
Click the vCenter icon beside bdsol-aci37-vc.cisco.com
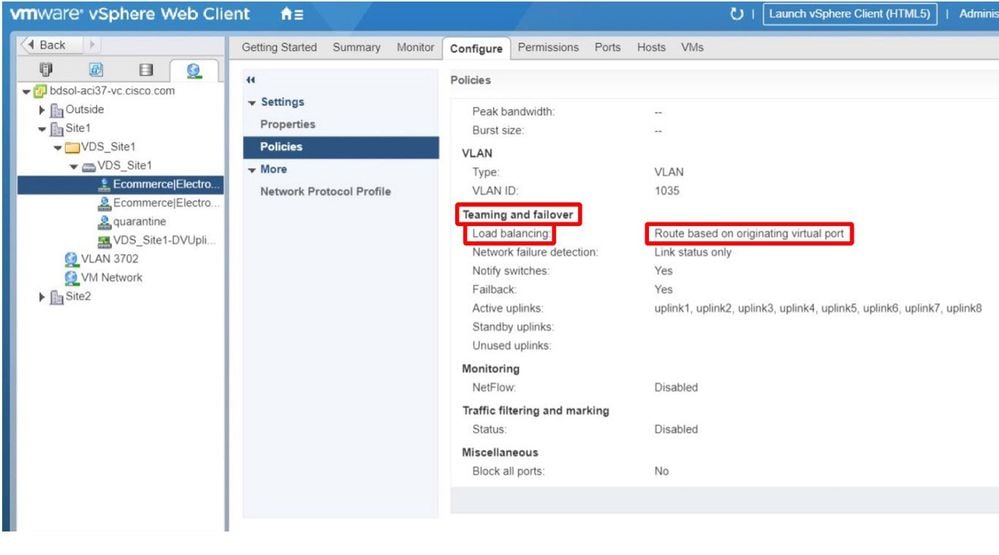tap(40, 91)
